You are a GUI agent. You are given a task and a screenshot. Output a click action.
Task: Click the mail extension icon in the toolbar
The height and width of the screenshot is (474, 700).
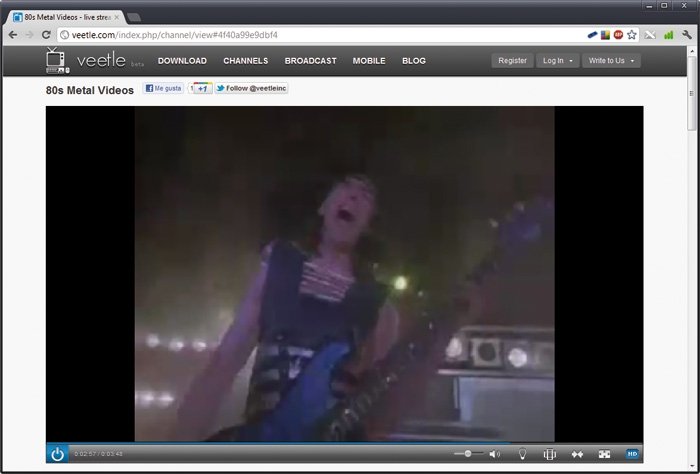click(650, 35)
